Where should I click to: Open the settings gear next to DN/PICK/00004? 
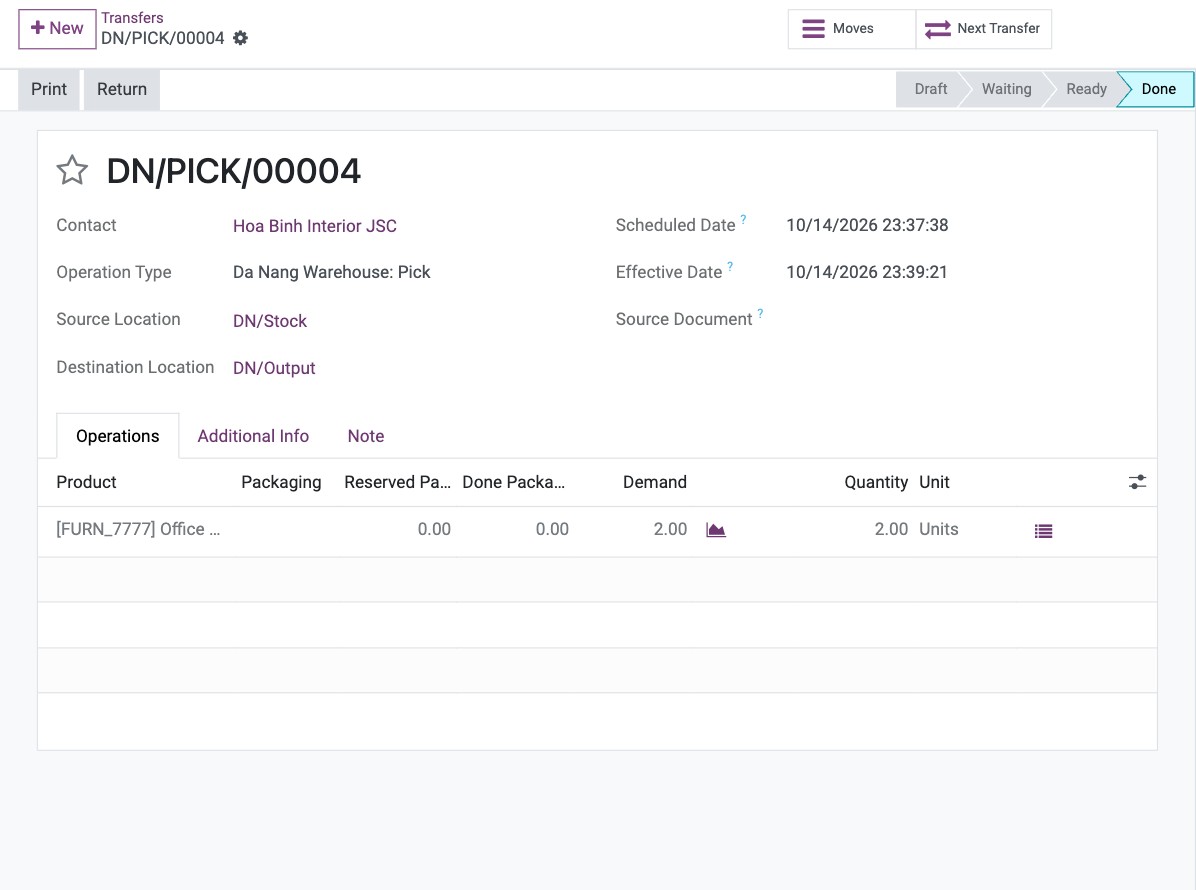[x=240, y=38]
